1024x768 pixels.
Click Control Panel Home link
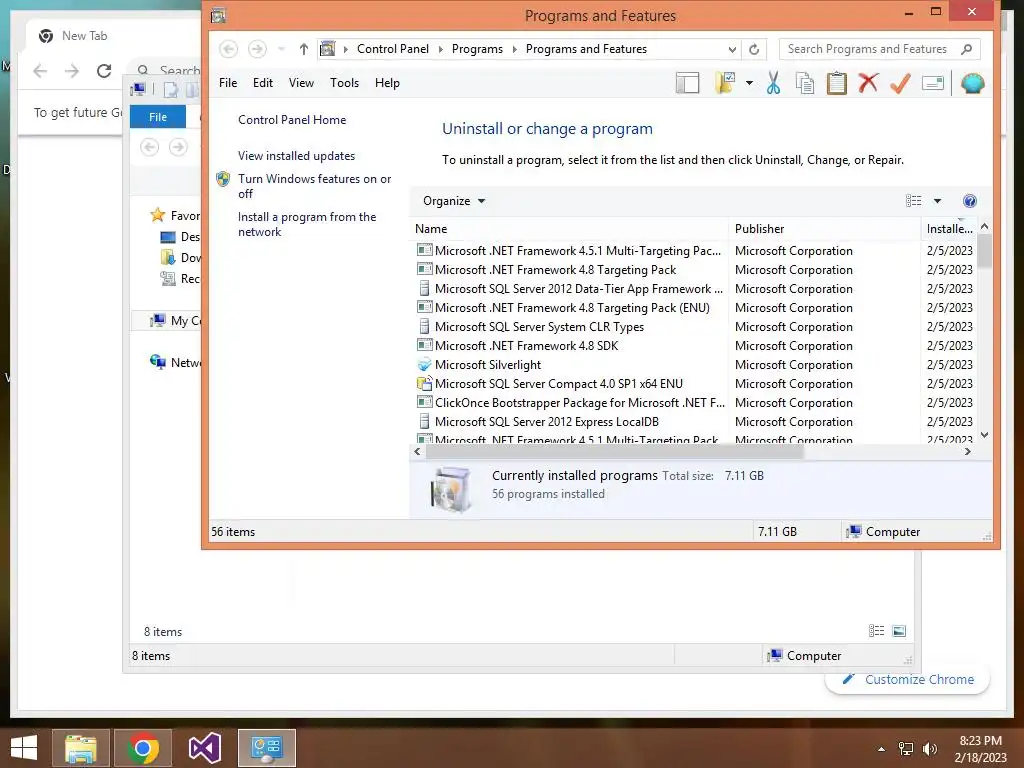click(x=292, y=120)
